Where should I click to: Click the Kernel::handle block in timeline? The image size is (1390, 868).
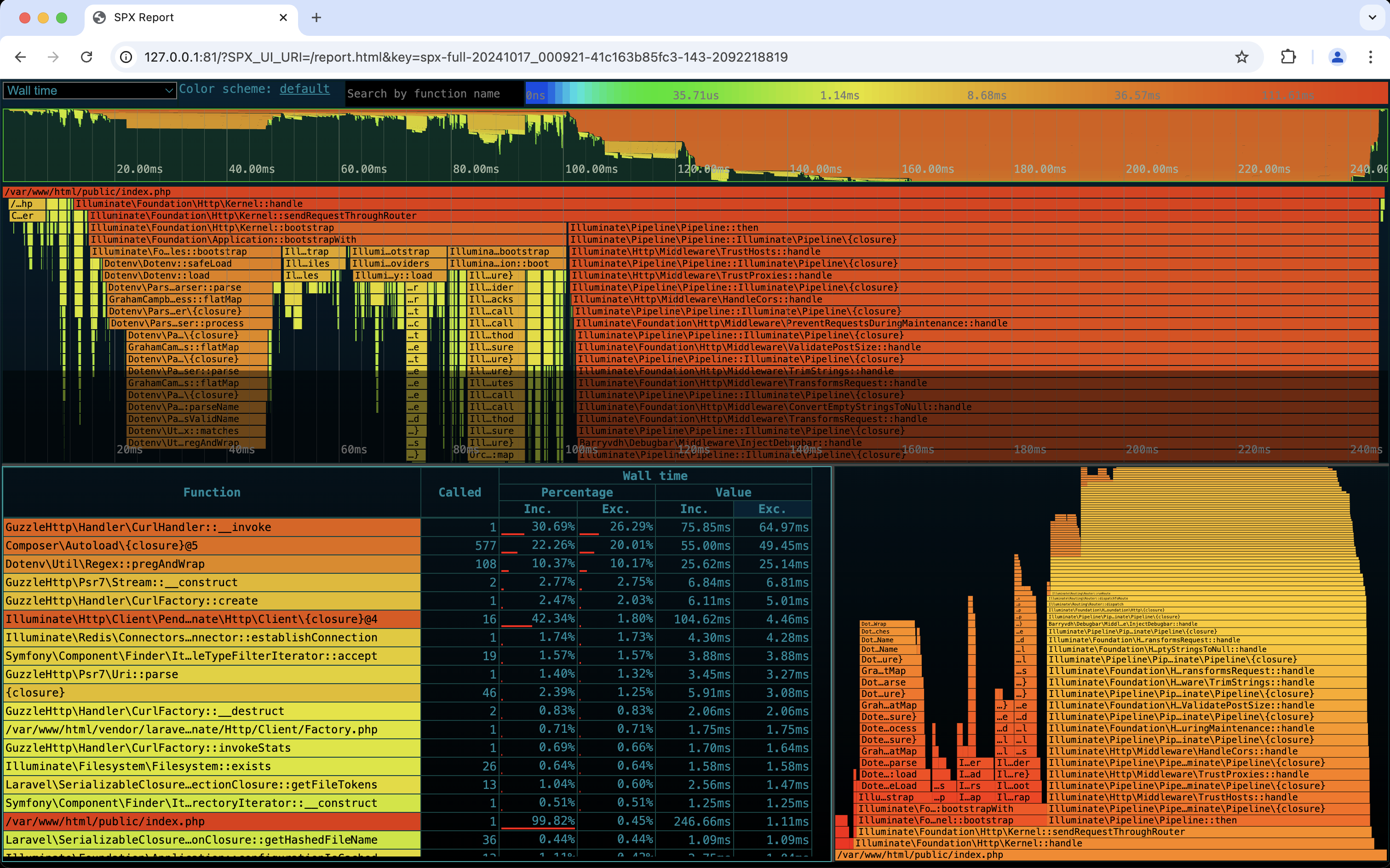coord(190,204)
